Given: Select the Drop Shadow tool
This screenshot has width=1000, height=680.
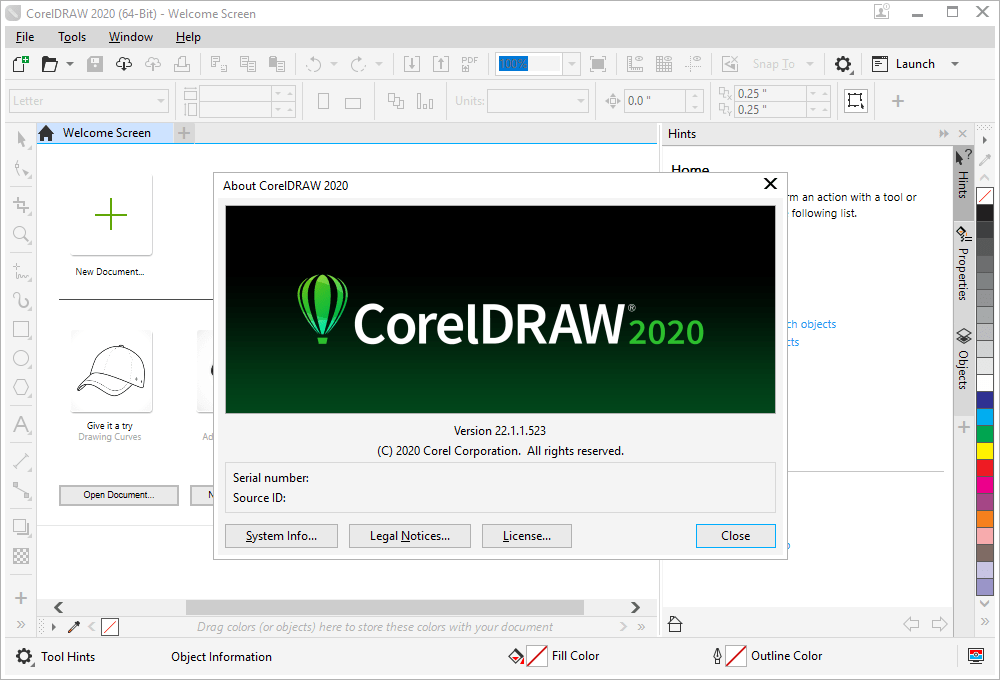Looking at the screenshot, I should pyautogui.click(x=21, y=527).
